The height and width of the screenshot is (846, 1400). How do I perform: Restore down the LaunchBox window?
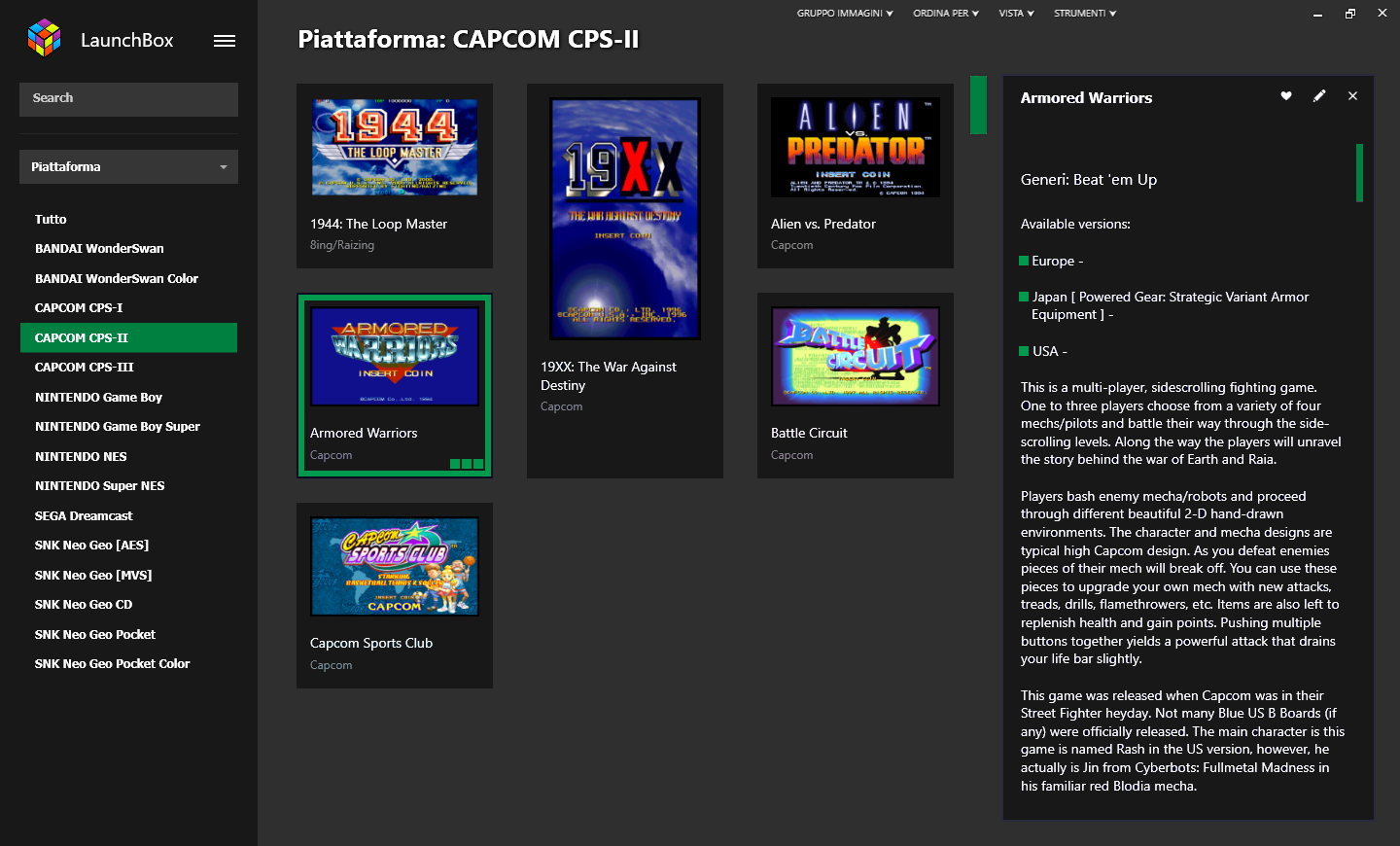tap(1349, 14)
